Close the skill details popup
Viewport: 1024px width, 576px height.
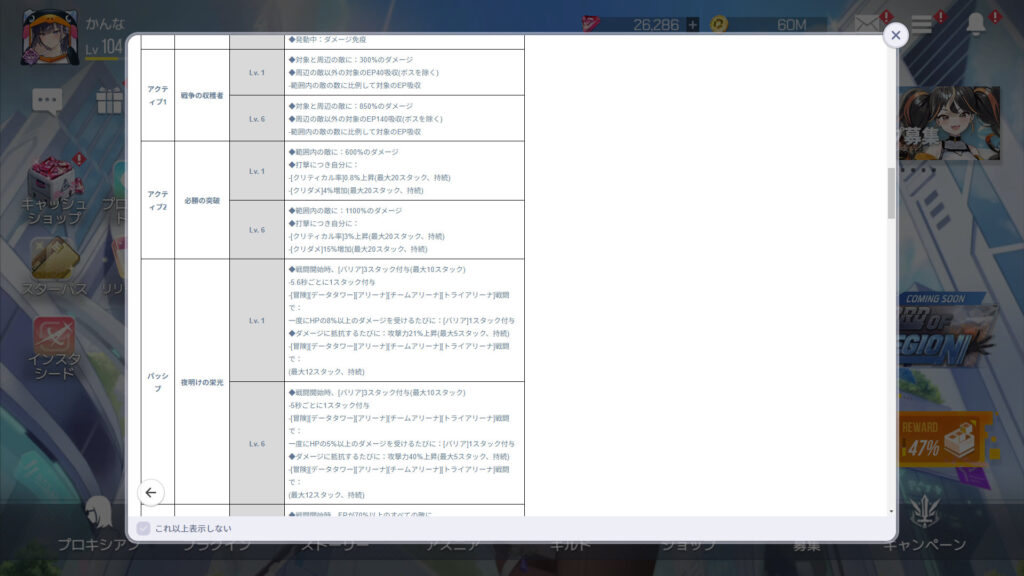pos(895,35)
